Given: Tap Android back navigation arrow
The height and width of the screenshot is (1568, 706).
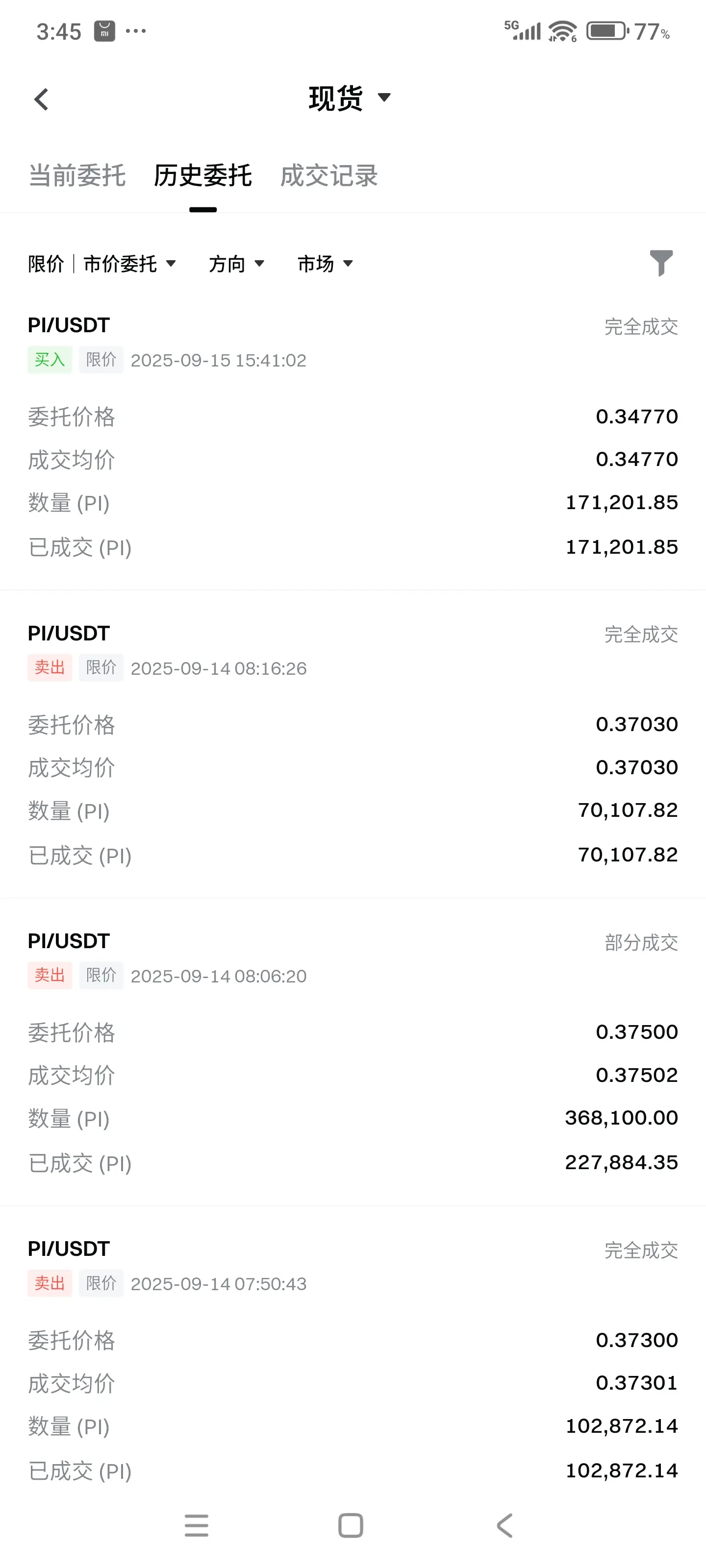Looking at the screenshot, I should [x=505, y=1525].
